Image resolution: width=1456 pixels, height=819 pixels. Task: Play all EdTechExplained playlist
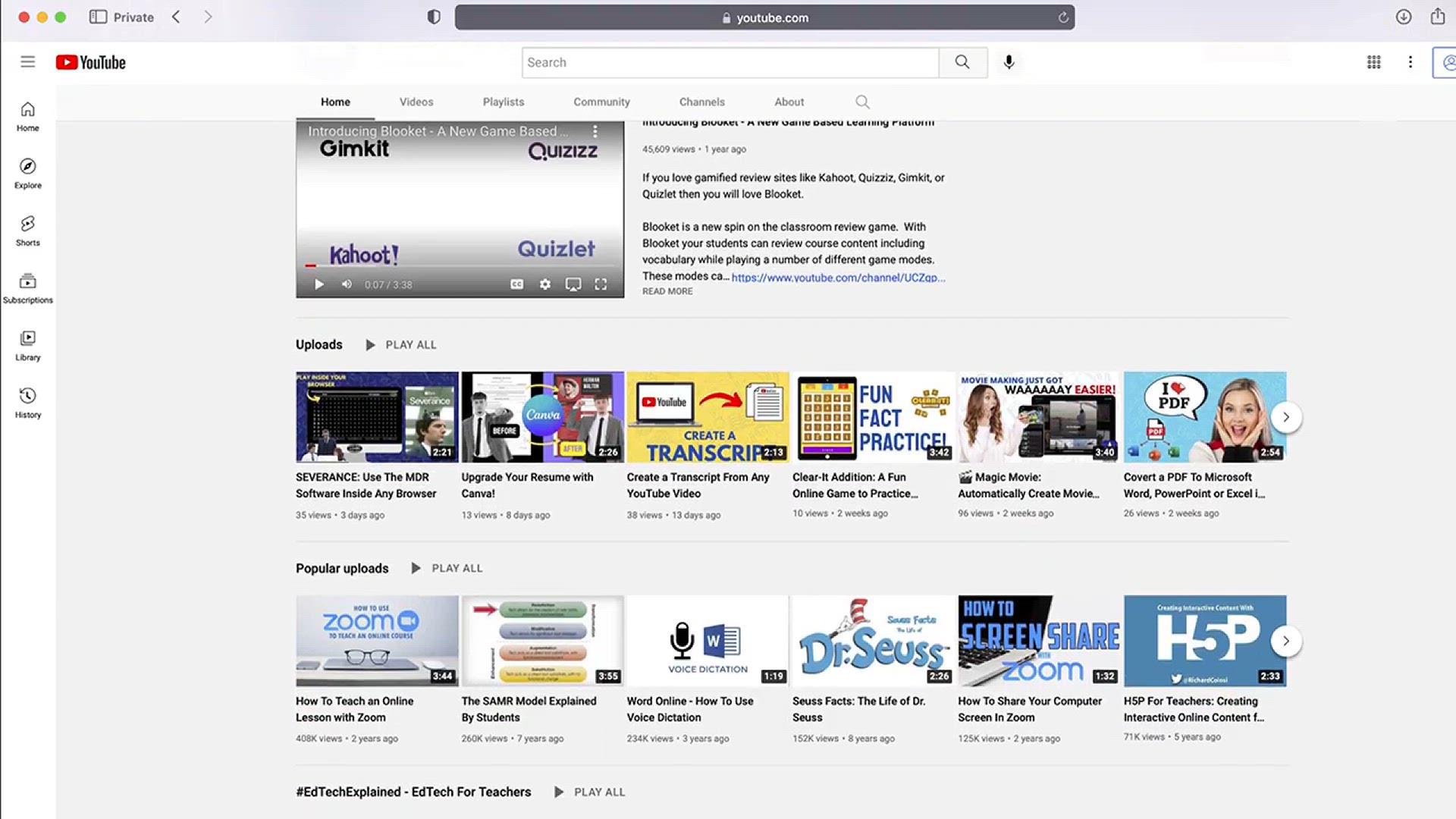tap(589, 792)
